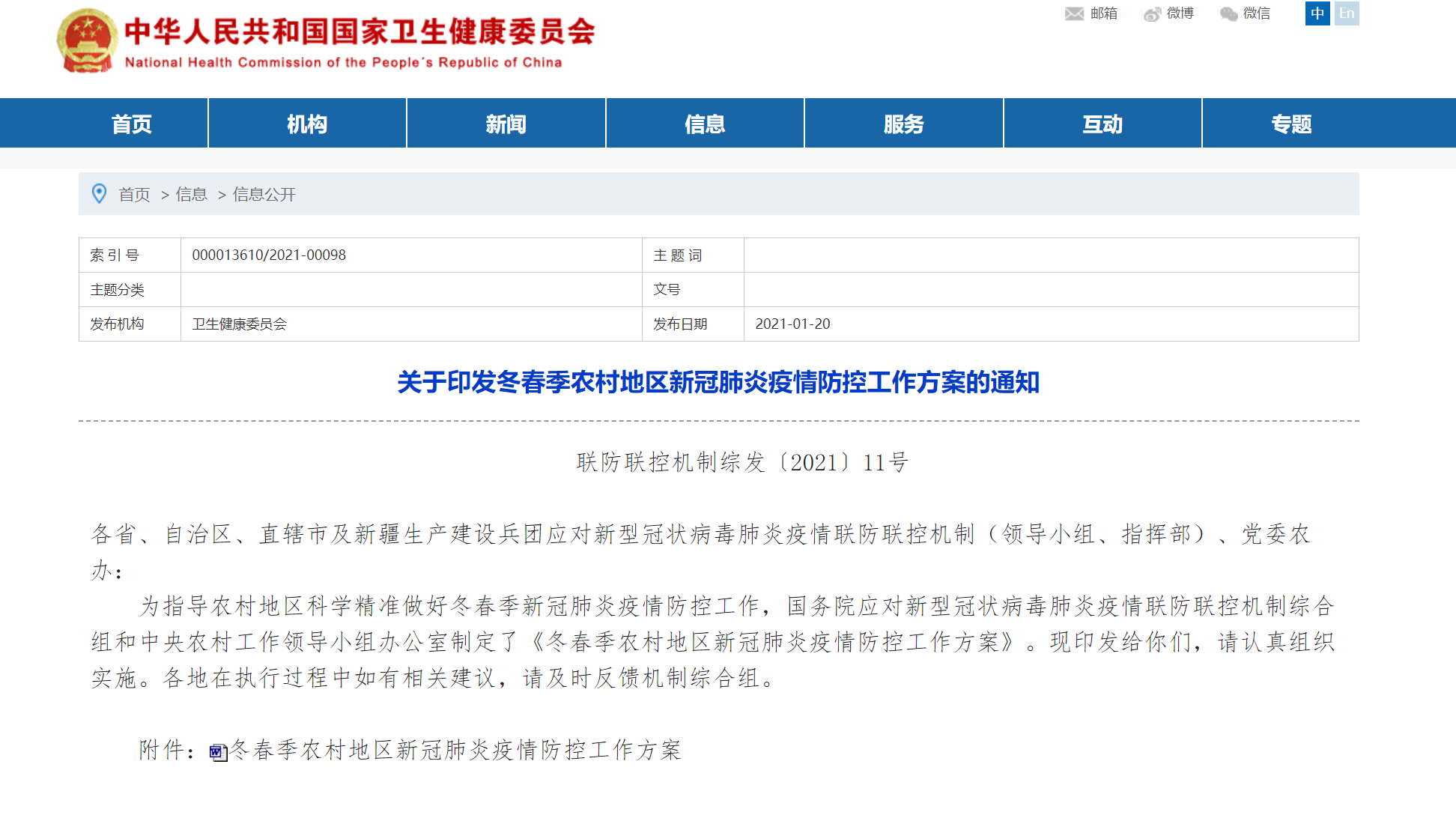Image resolution: width=1456 pixels, height=818 pixels.
Task: Click the 微博 Weibo icon
Action: pyautogui.click(x=1152, y=14)
